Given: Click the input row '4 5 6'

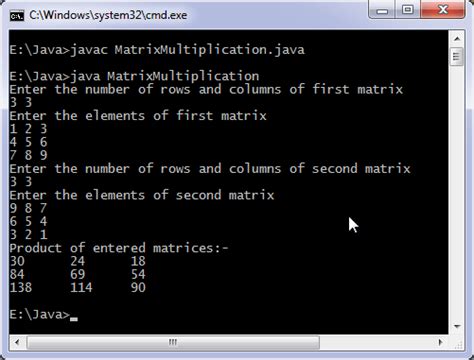Looking at the screenshot, I should [28, 142].
